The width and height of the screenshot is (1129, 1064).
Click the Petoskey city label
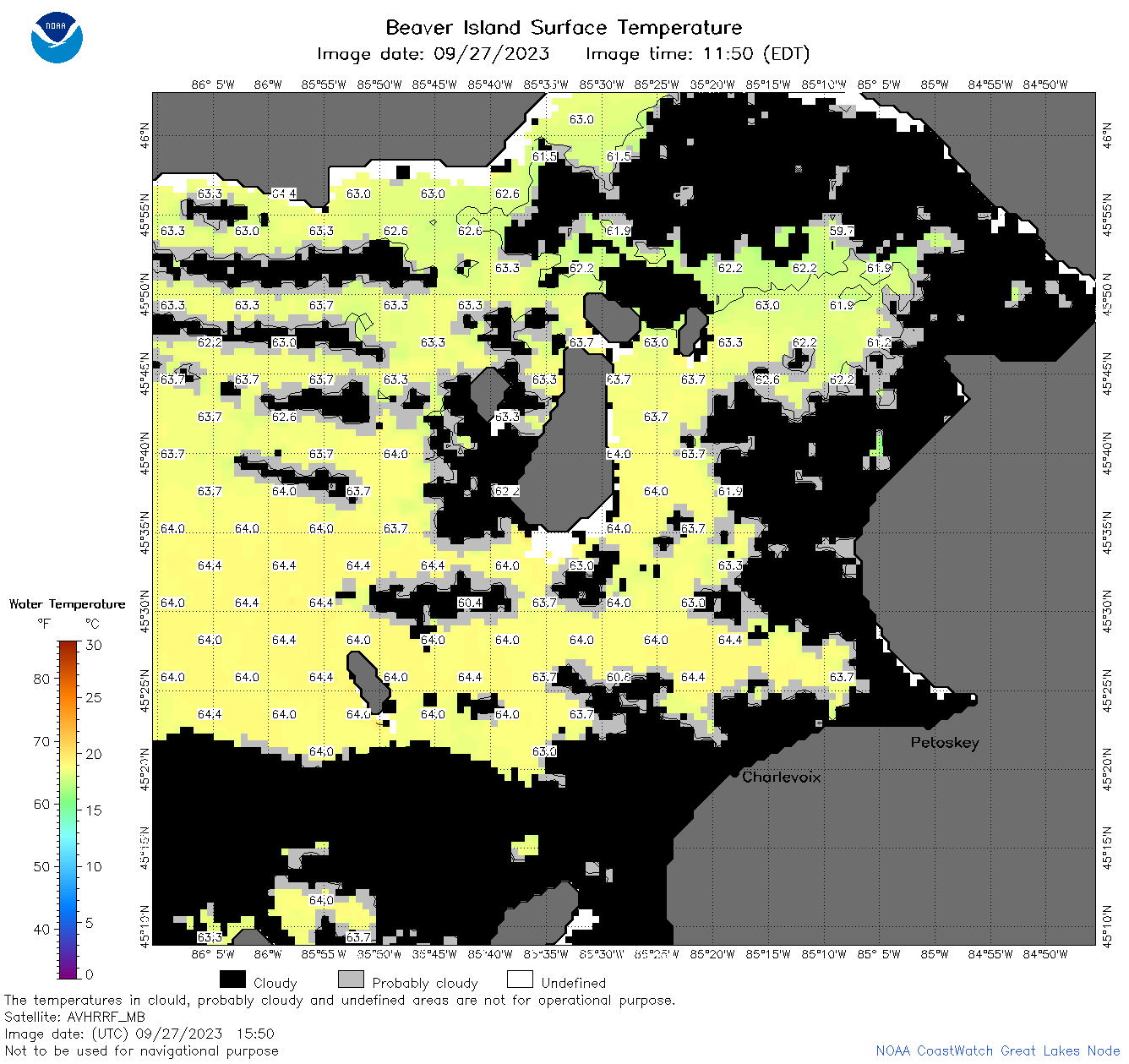tap(945, 743)
